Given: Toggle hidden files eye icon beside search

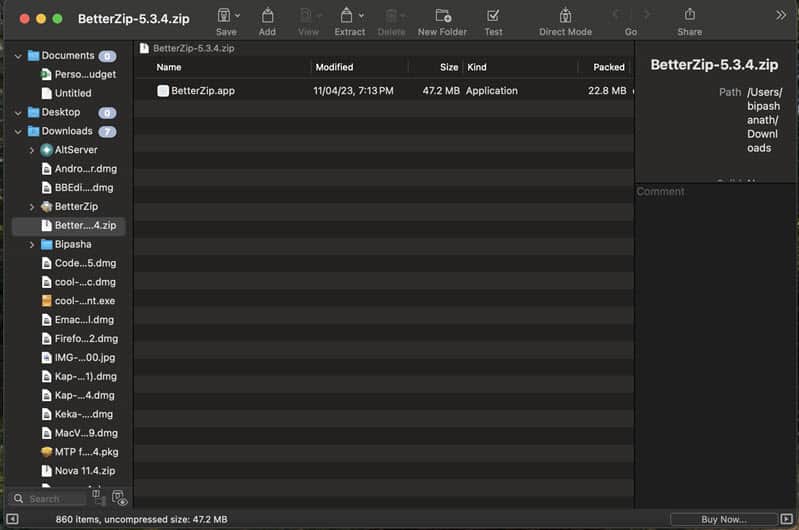Looking at the screenshot, I should pyautogui.click(x=120, y=498).
